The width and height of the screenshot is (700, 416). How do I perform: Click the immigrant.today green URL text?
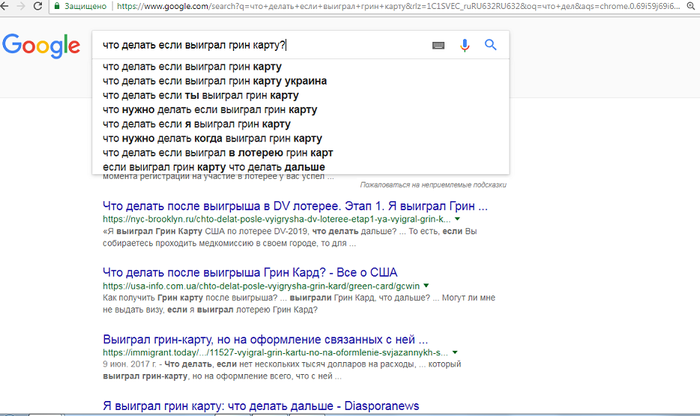tap(275, 353)
